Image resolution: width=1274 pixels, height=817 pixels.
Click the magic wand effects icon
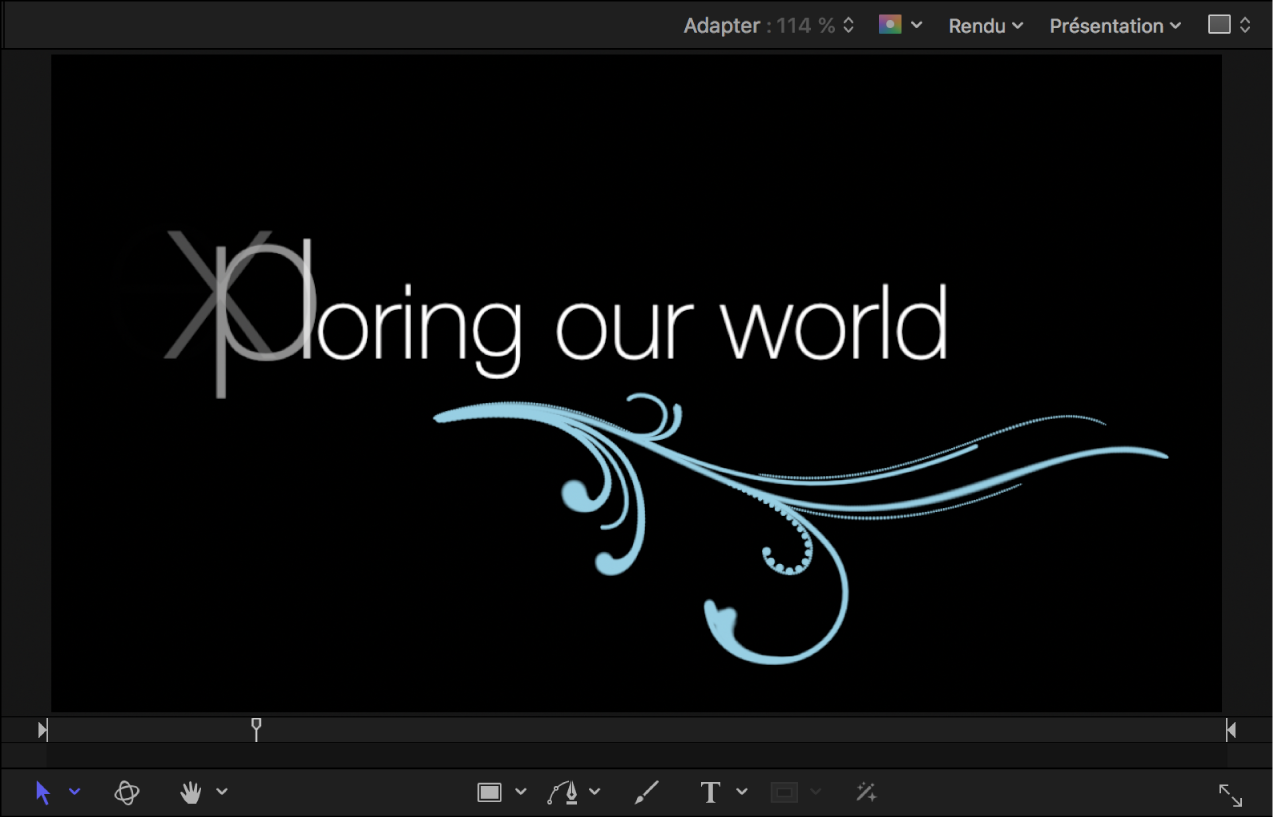coord(866,793)
